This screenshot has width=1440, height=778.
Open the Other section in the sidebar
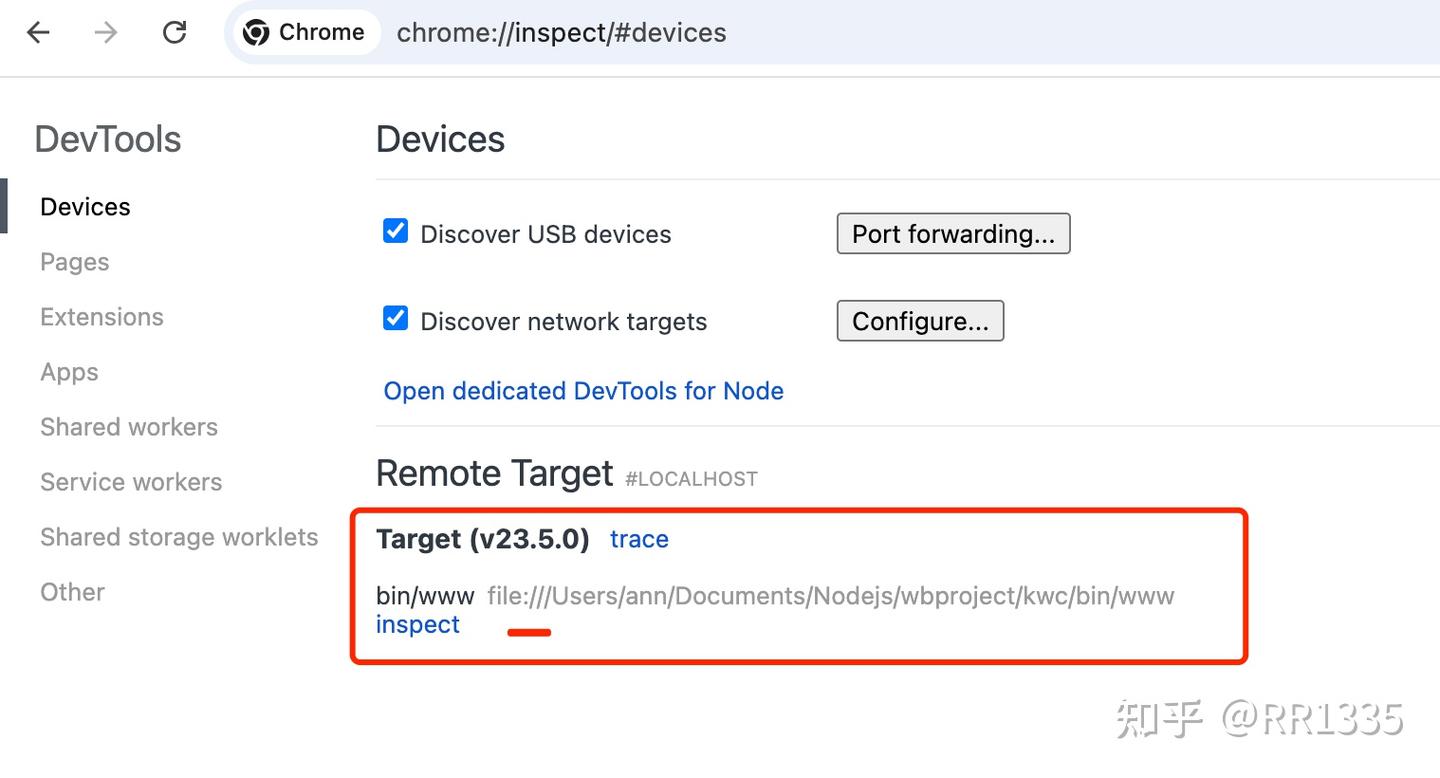click(x=72, y=592)
